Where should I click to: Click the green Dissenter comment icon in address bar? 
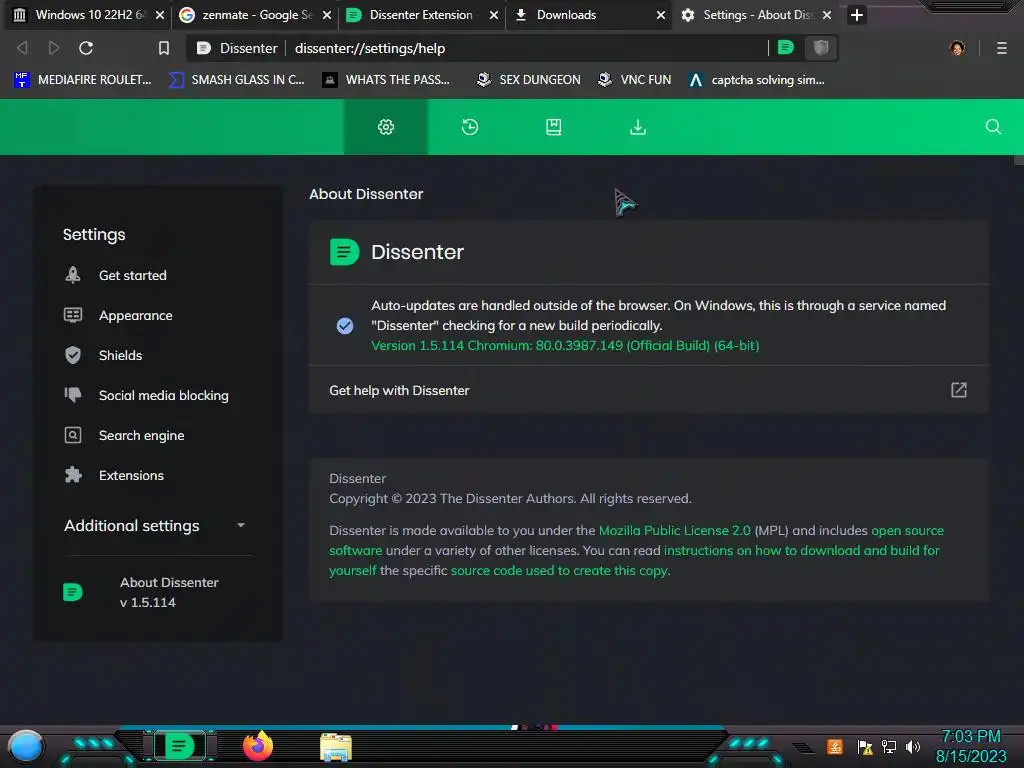pos(786,48)
